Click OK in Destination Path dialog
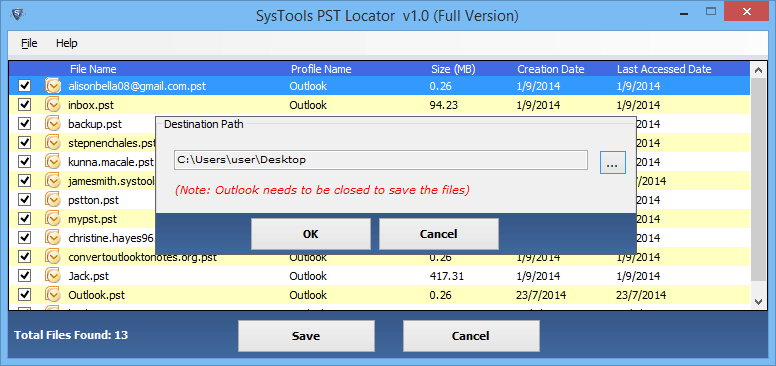This screenshot has width=776, height=366. click(x=311, y=234)
